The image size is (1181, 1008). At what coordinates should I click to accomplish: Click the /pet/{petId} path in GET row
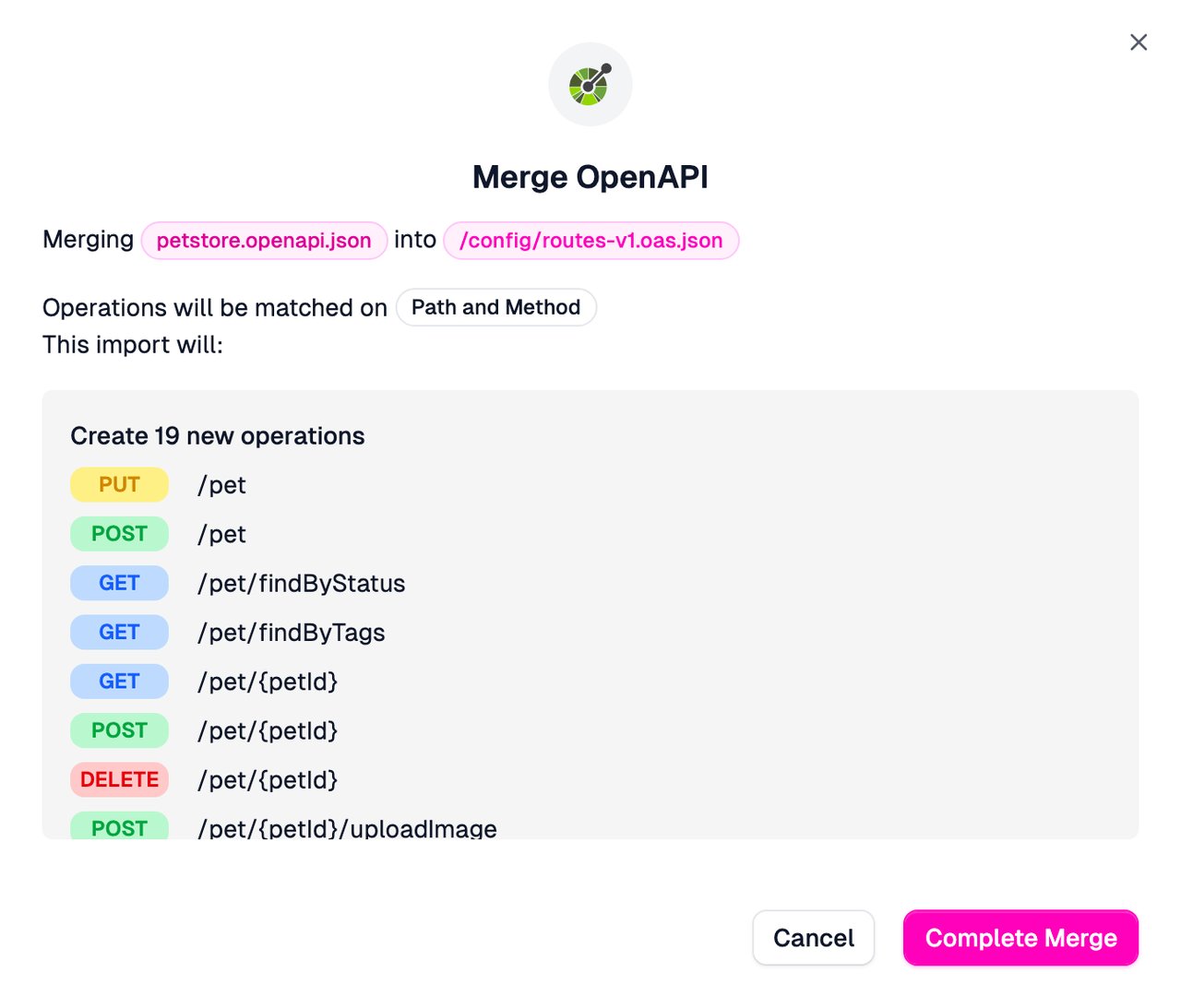click(268, 682)
